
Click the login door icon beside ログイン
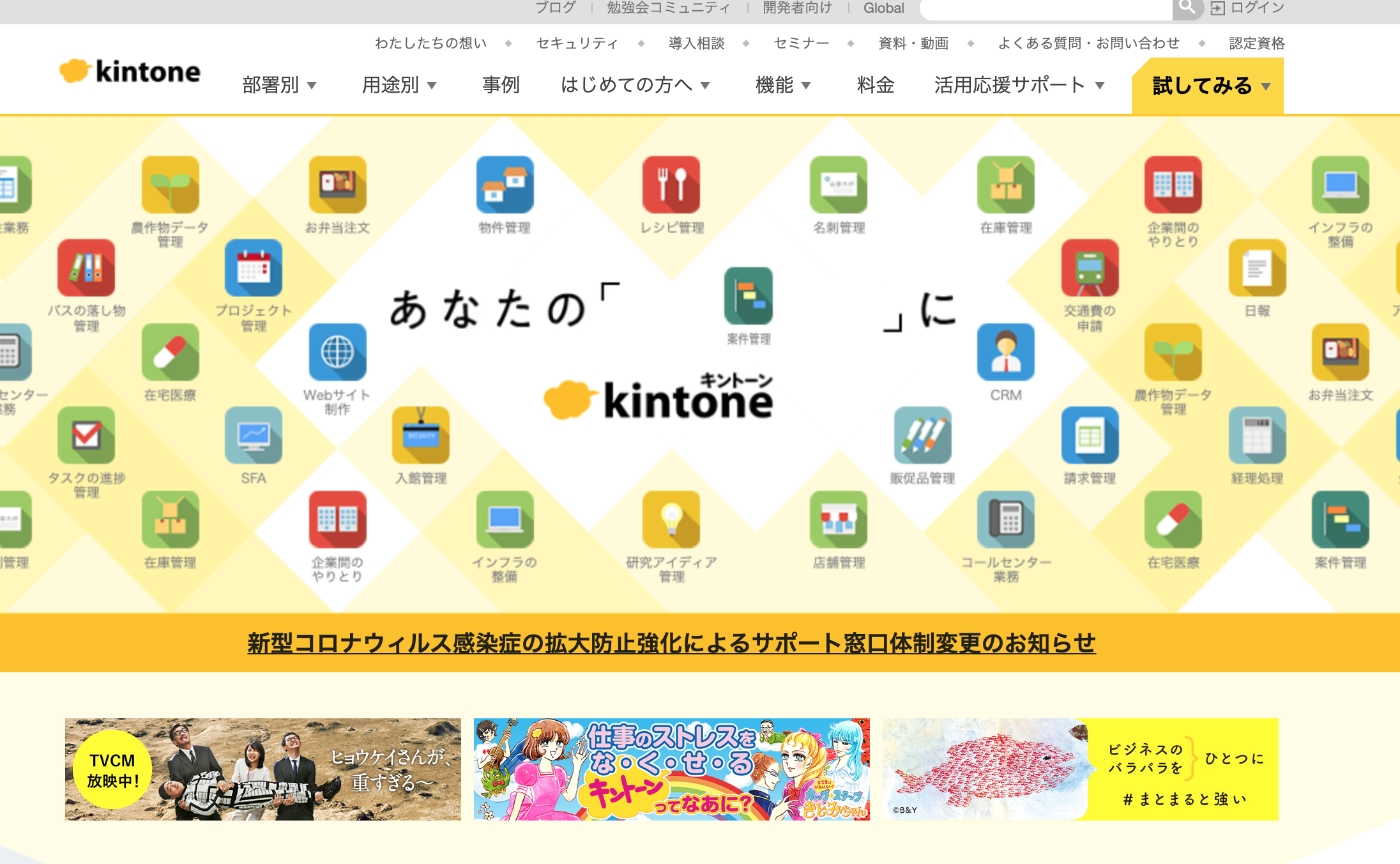coord(1217,8)
